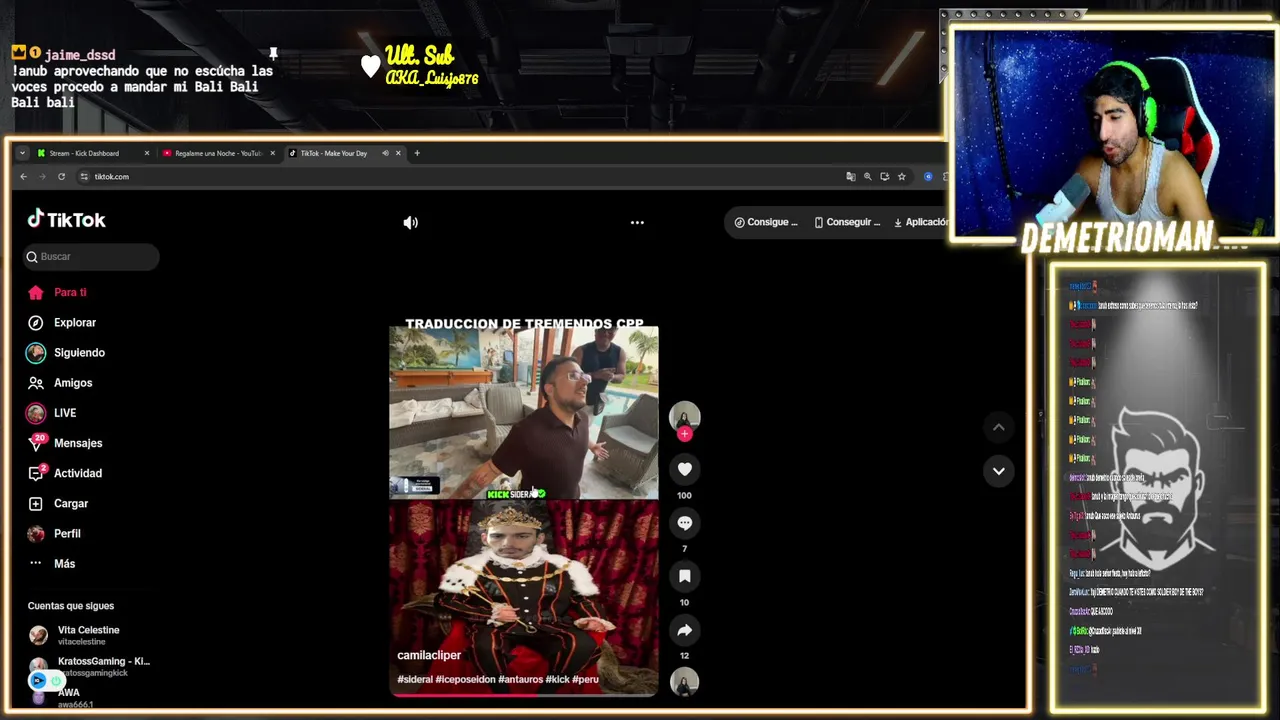The height and width of the screenshot is (720, 1280).
Task: Bookmark the video to favorites
Action: click(684, 576)
